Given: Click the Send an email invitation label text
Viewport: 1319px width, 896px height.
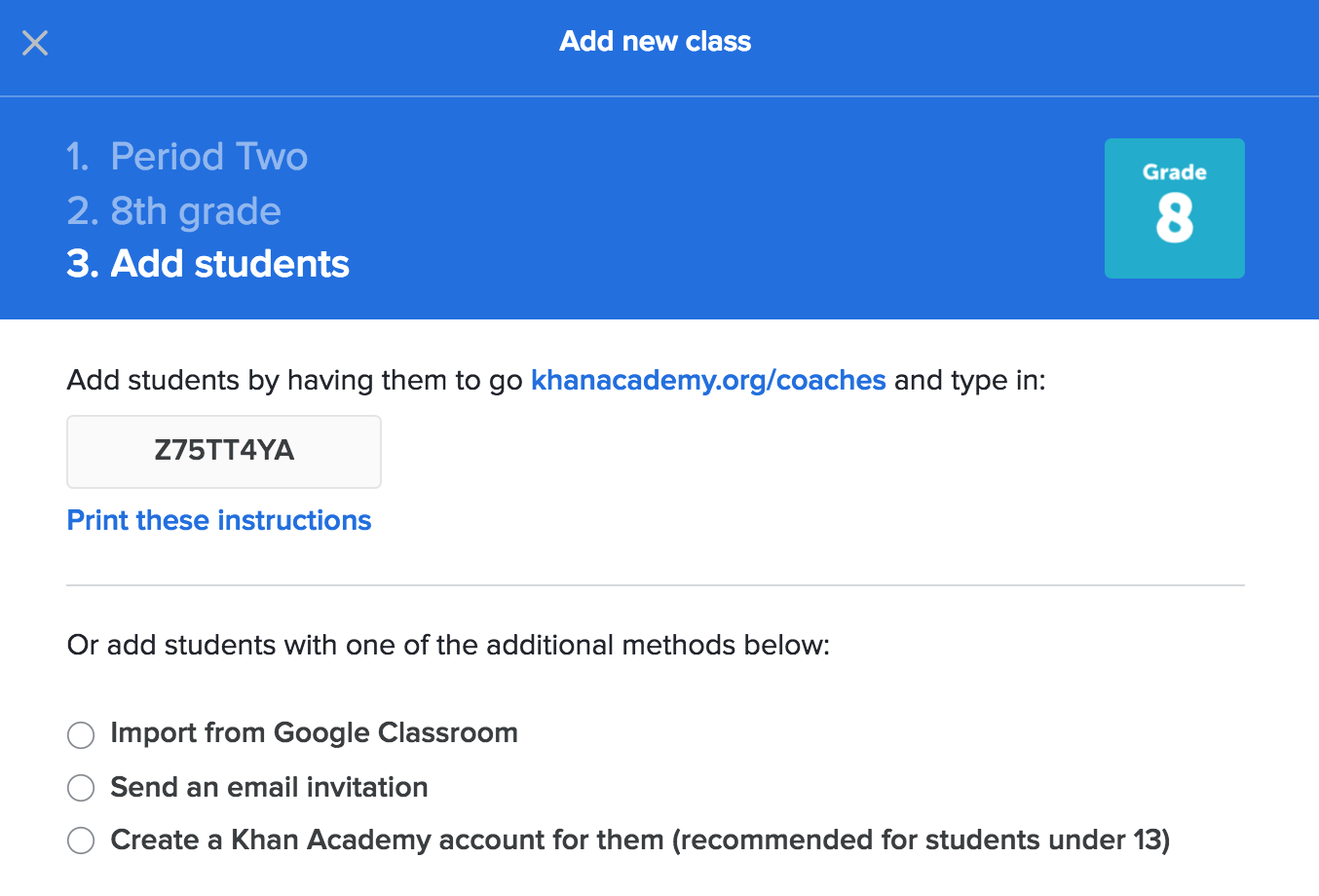Looking at the screenshot, I should (x=269, y=787).
